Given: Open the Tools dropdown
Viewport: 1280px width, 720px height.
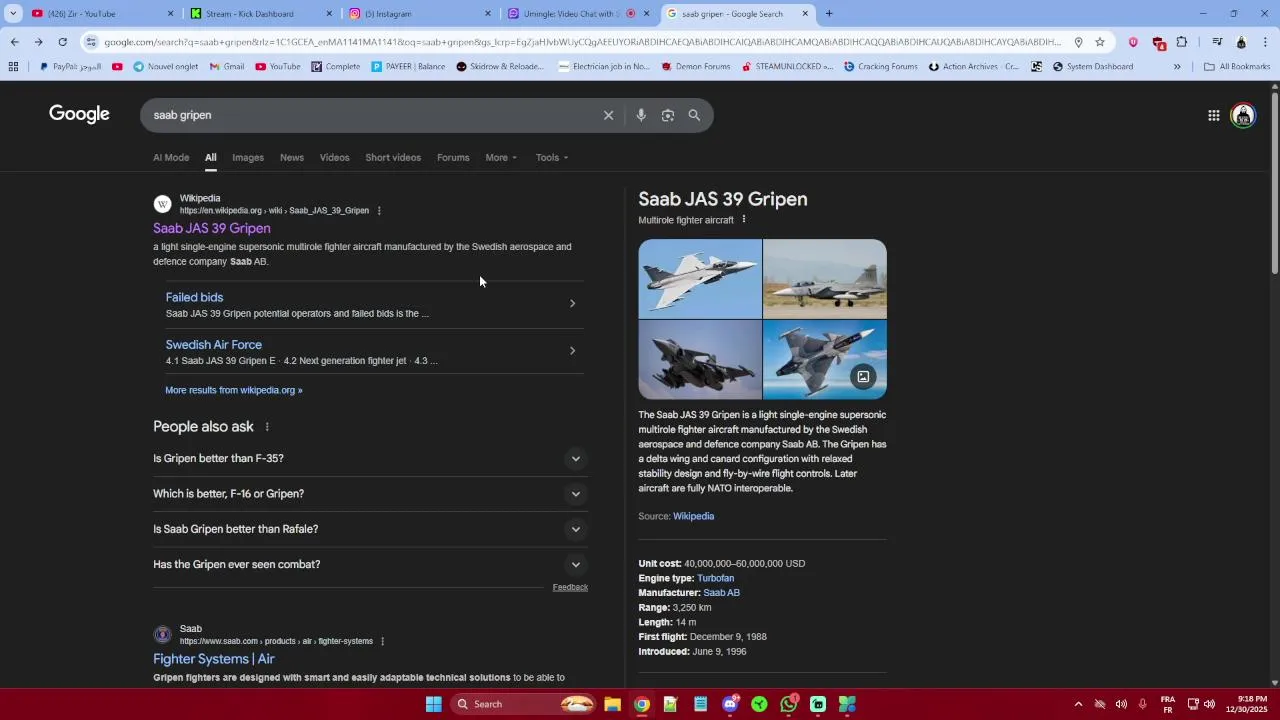Looking at the screenshot, I should [x=551, y=157].
